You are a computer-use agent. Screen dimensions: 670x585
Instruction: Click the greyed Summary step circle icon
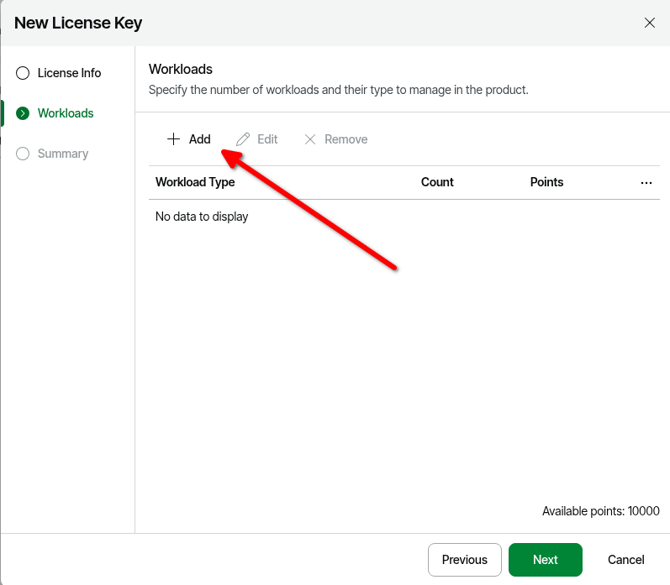click(23, 153)
